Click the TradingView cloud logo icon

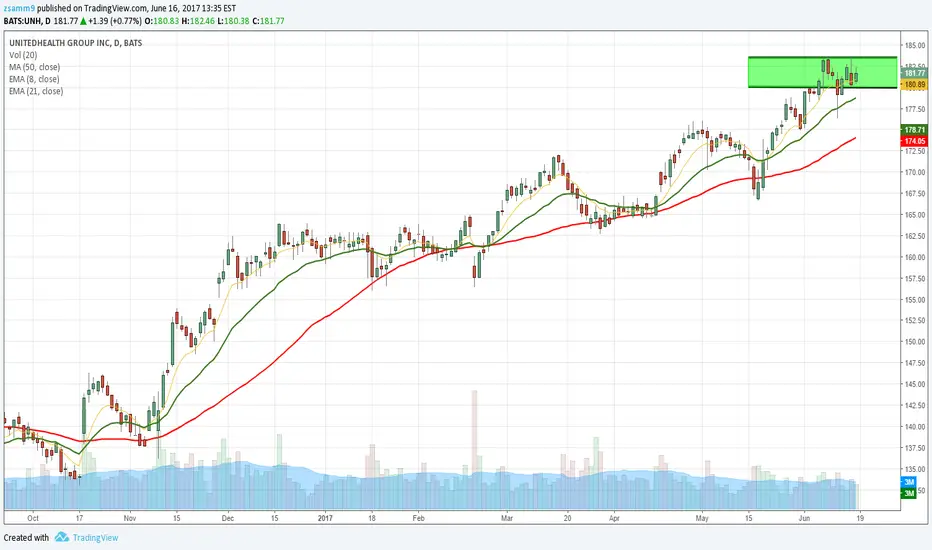pos(62,537)
